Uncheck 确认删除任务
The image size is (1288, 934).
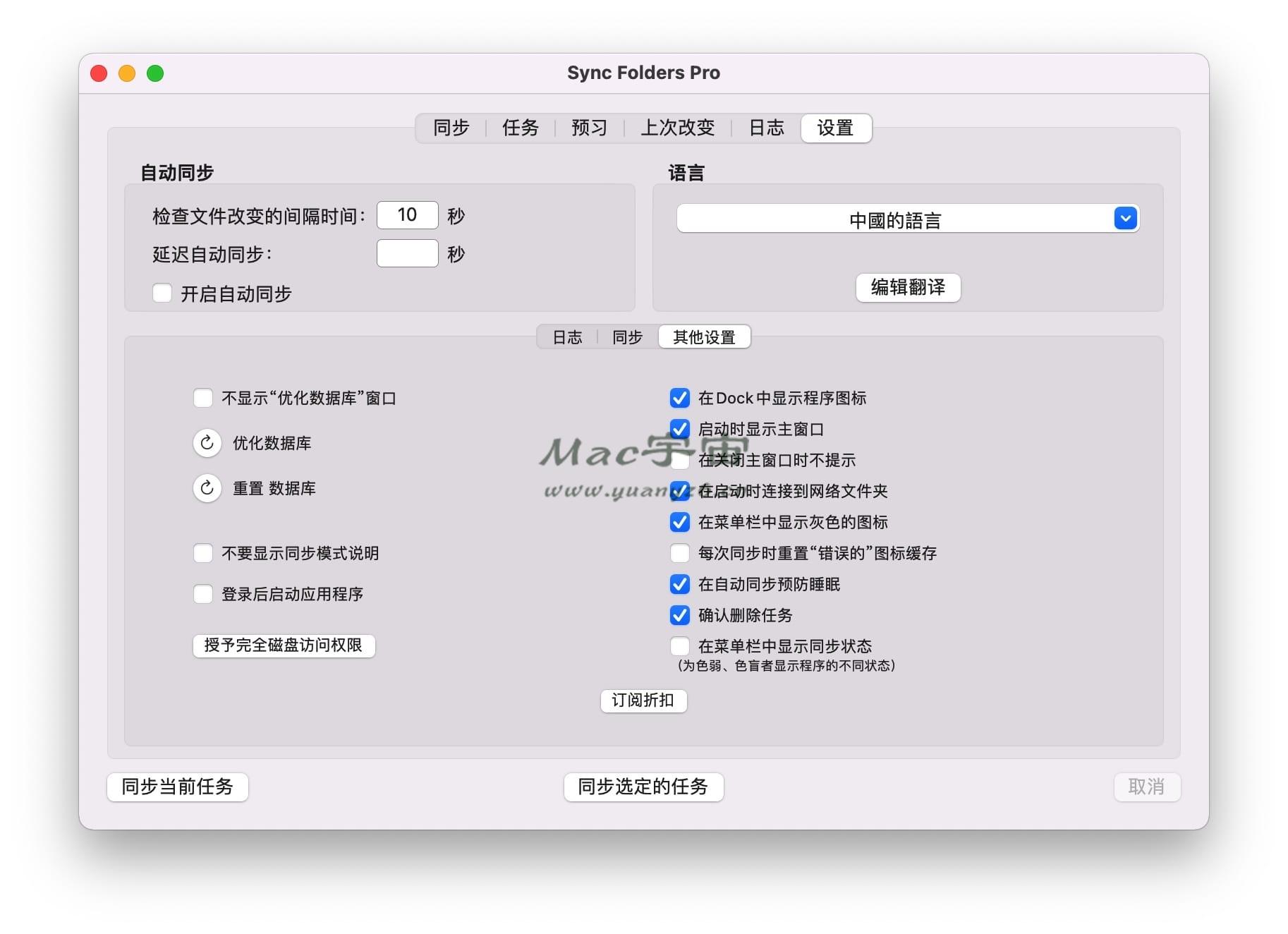679,615
